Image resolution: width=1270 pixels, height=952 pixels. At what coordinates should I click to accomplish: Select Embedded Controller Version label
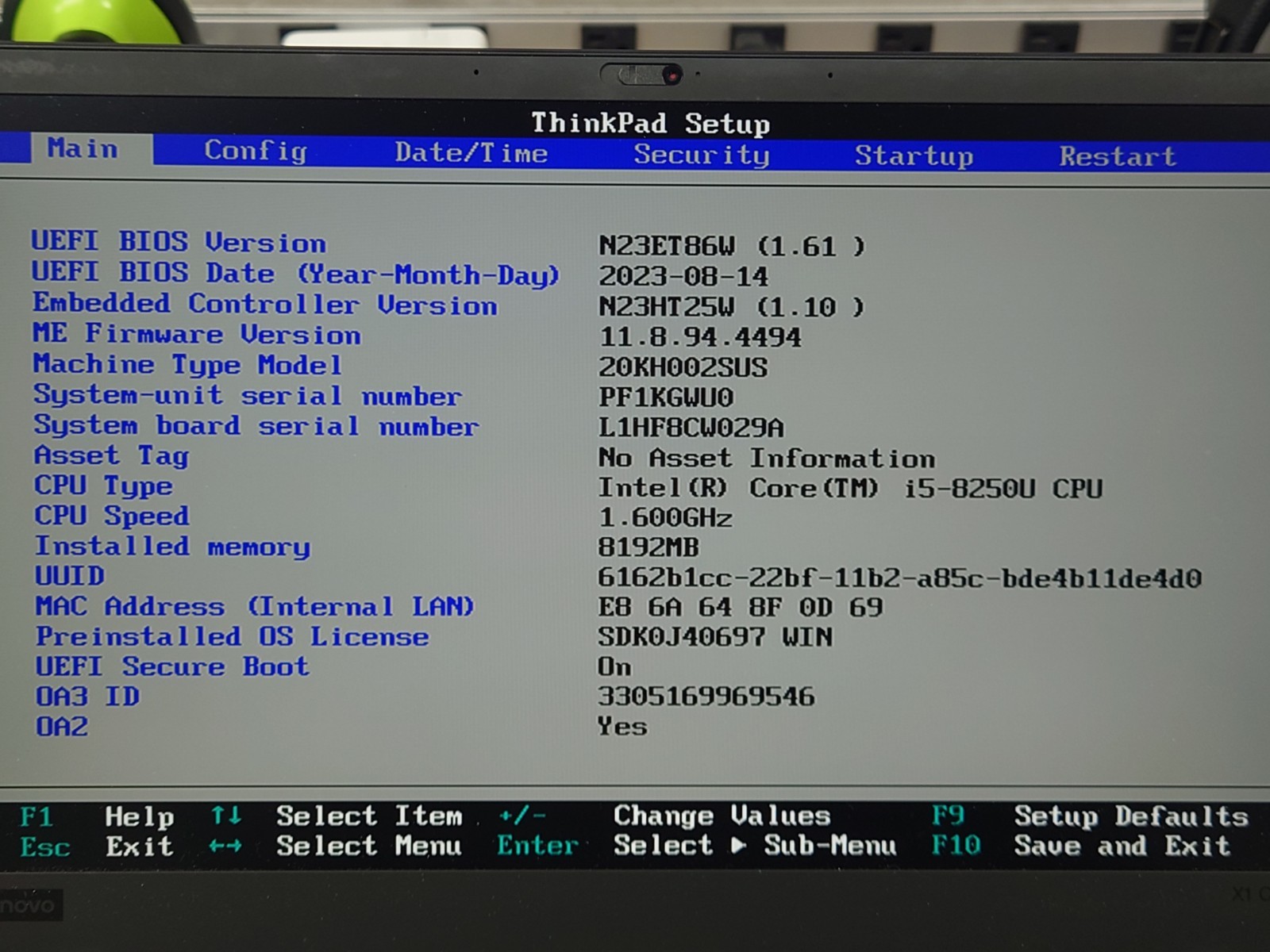click(x=265, y=305)
